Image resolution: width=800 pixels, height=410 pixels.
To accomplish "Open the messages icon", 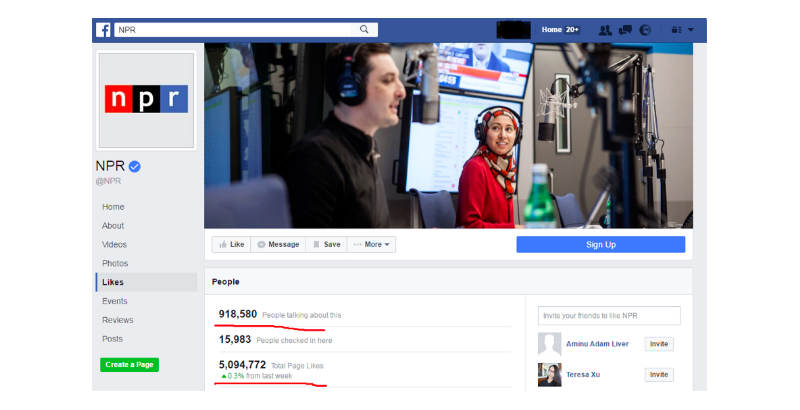I will 625,30.
